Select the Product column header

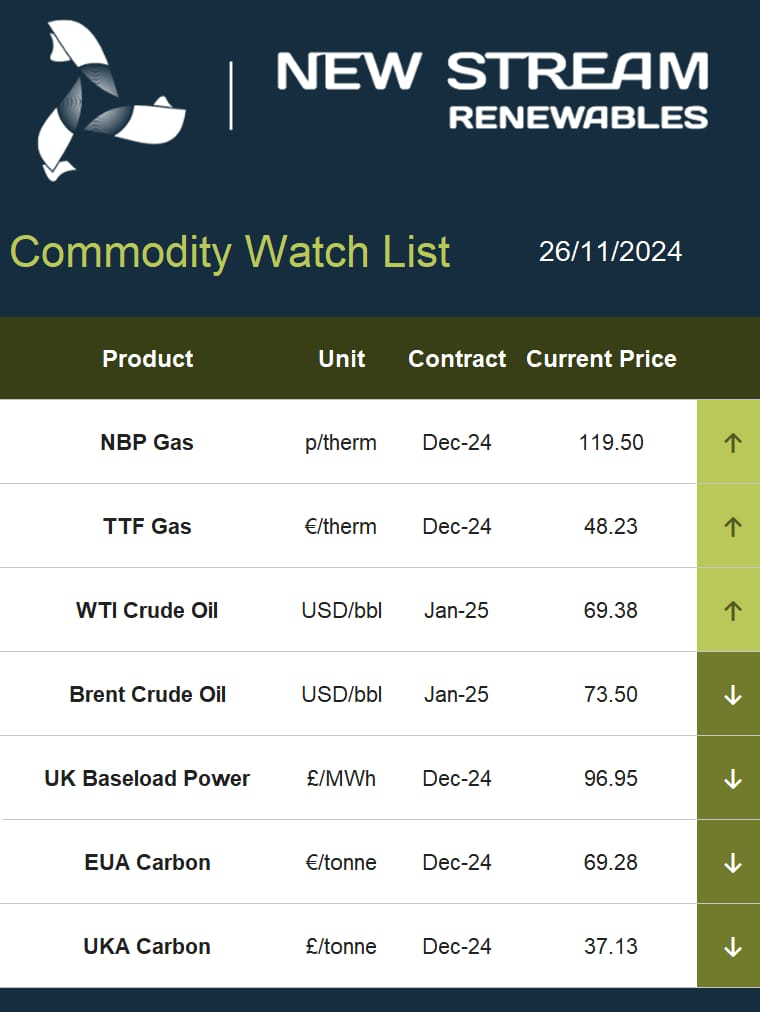pyautogui.click(x=148, y=359)
